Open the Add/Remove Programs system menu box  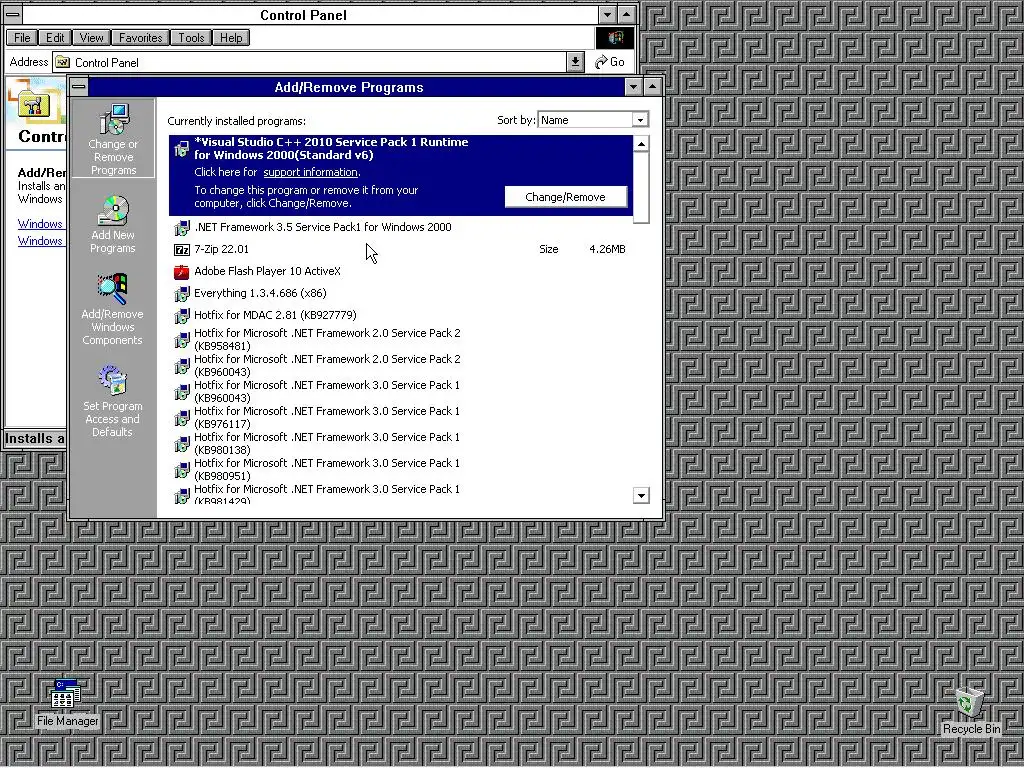(78, 87)
